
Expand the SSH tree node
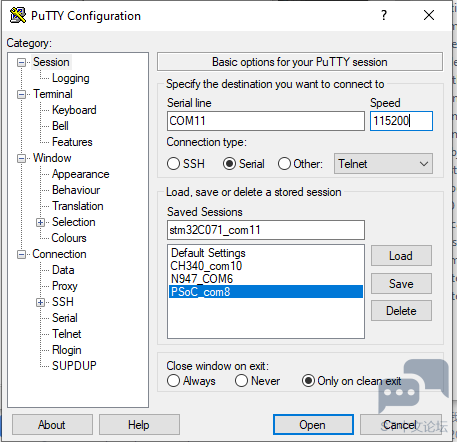[x=40, y=302]
